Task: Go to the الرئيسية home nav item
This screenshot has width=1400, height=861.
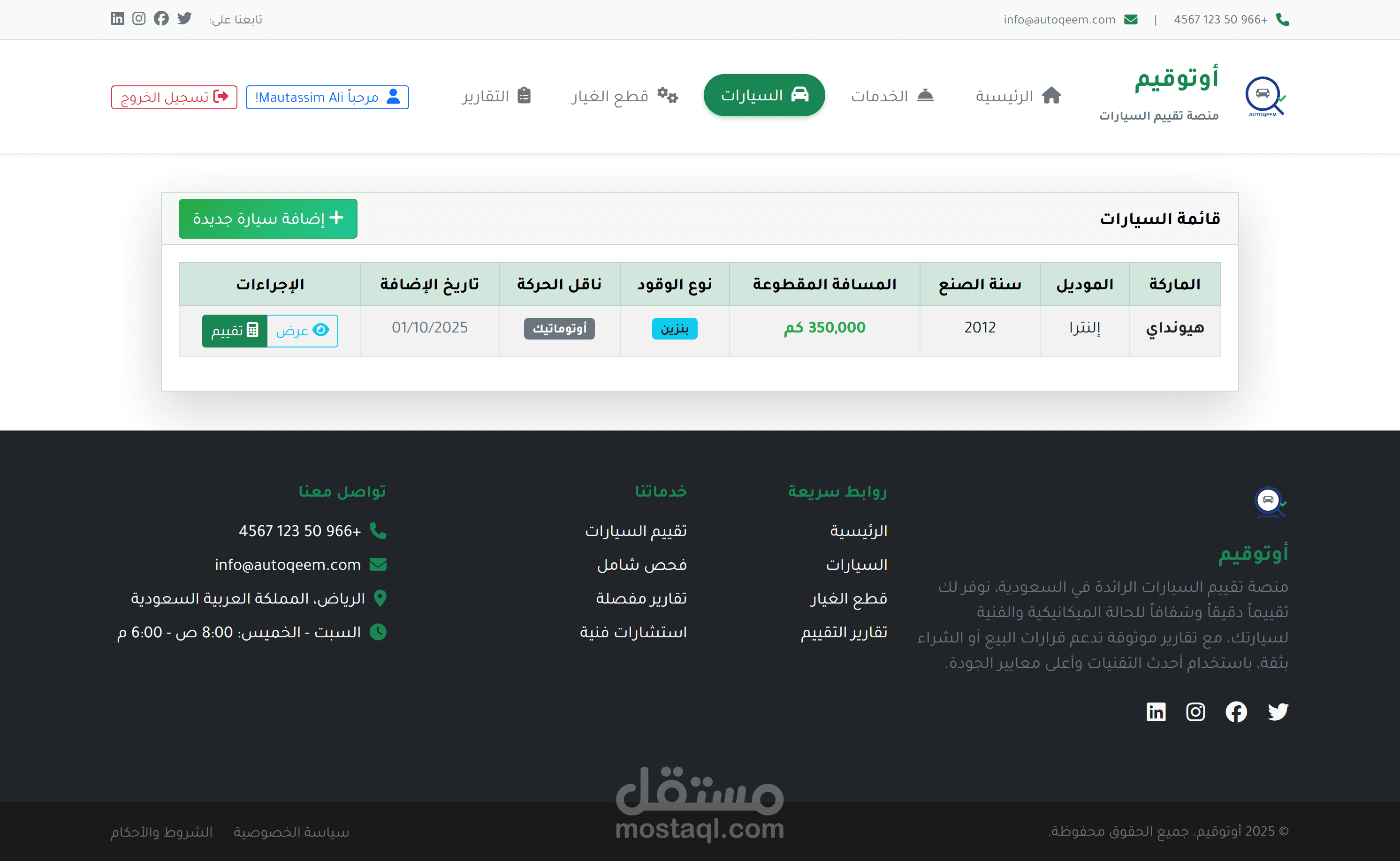Action: click(x=1018, y=96)
